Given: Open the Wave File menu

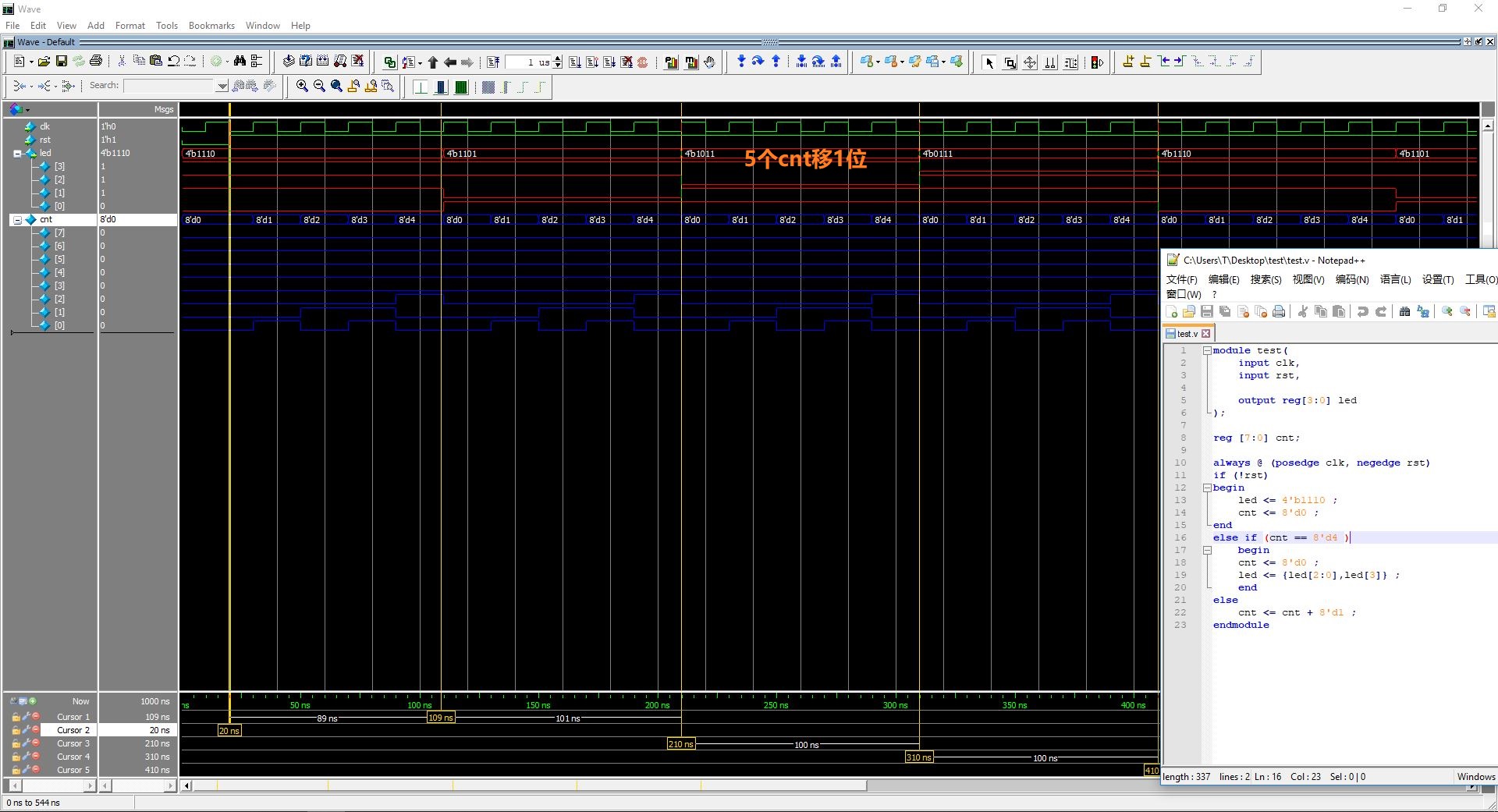Looking at the screenshot, I should (12, 26).
